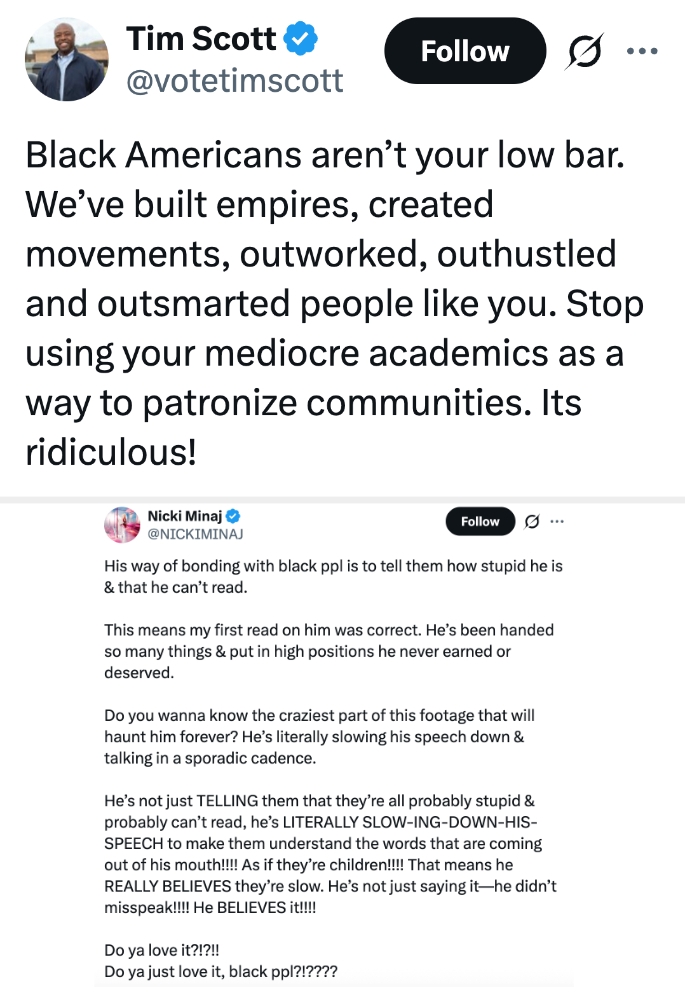Click Nicki Minaj's display name
The image size is (685, 1000).
[x=185, y=513]
